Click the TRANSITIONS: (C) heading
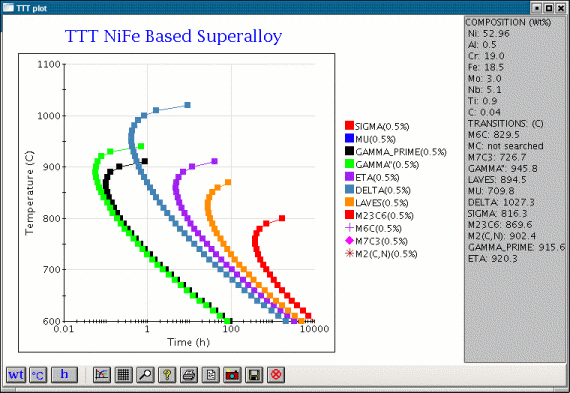Viewport: 570px width, 393px height. pyautogui.click(x=506, y=124)
